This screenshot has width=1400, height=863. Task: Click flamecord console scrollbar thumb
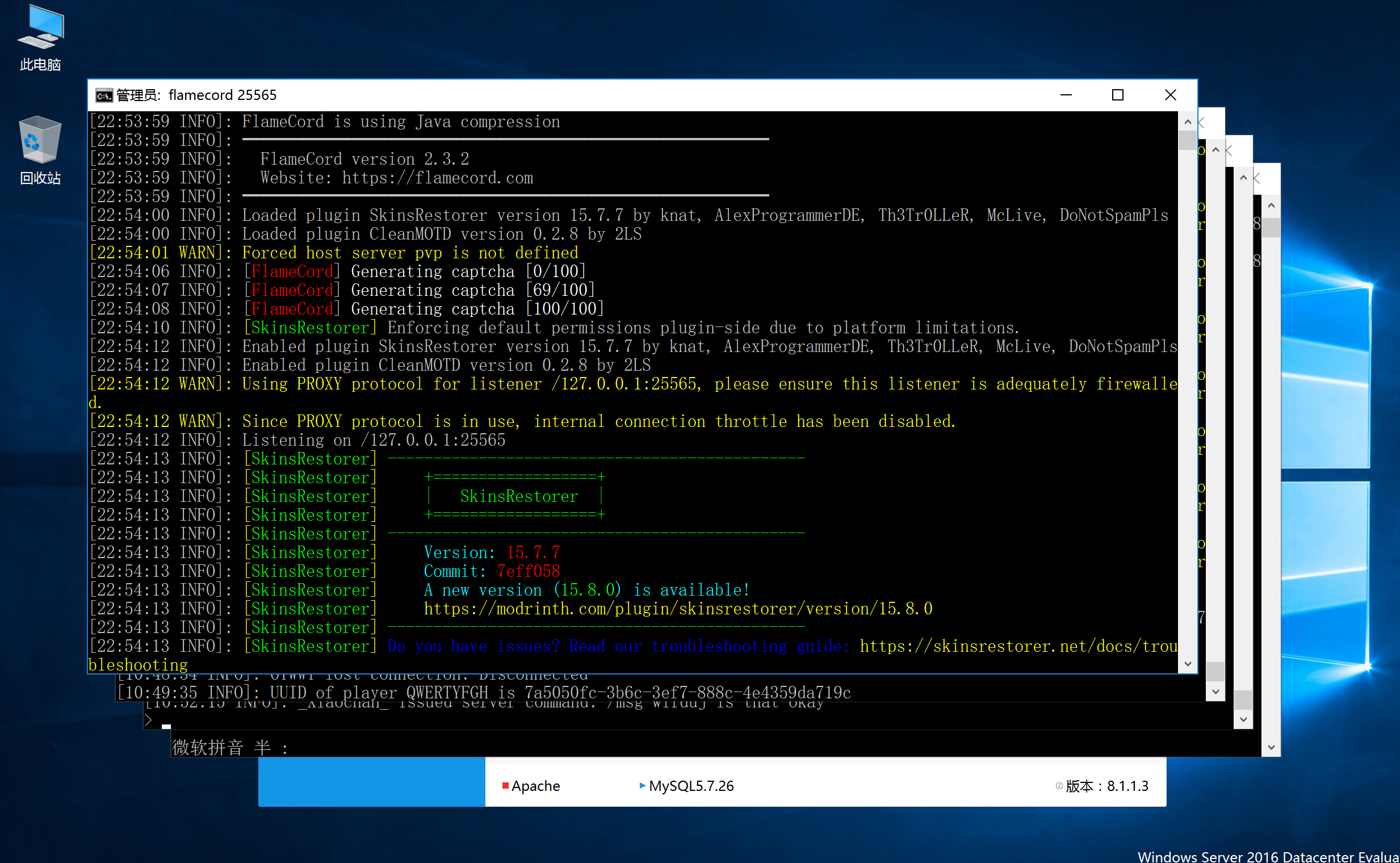pyautogui.click(x=1187, y=140)
